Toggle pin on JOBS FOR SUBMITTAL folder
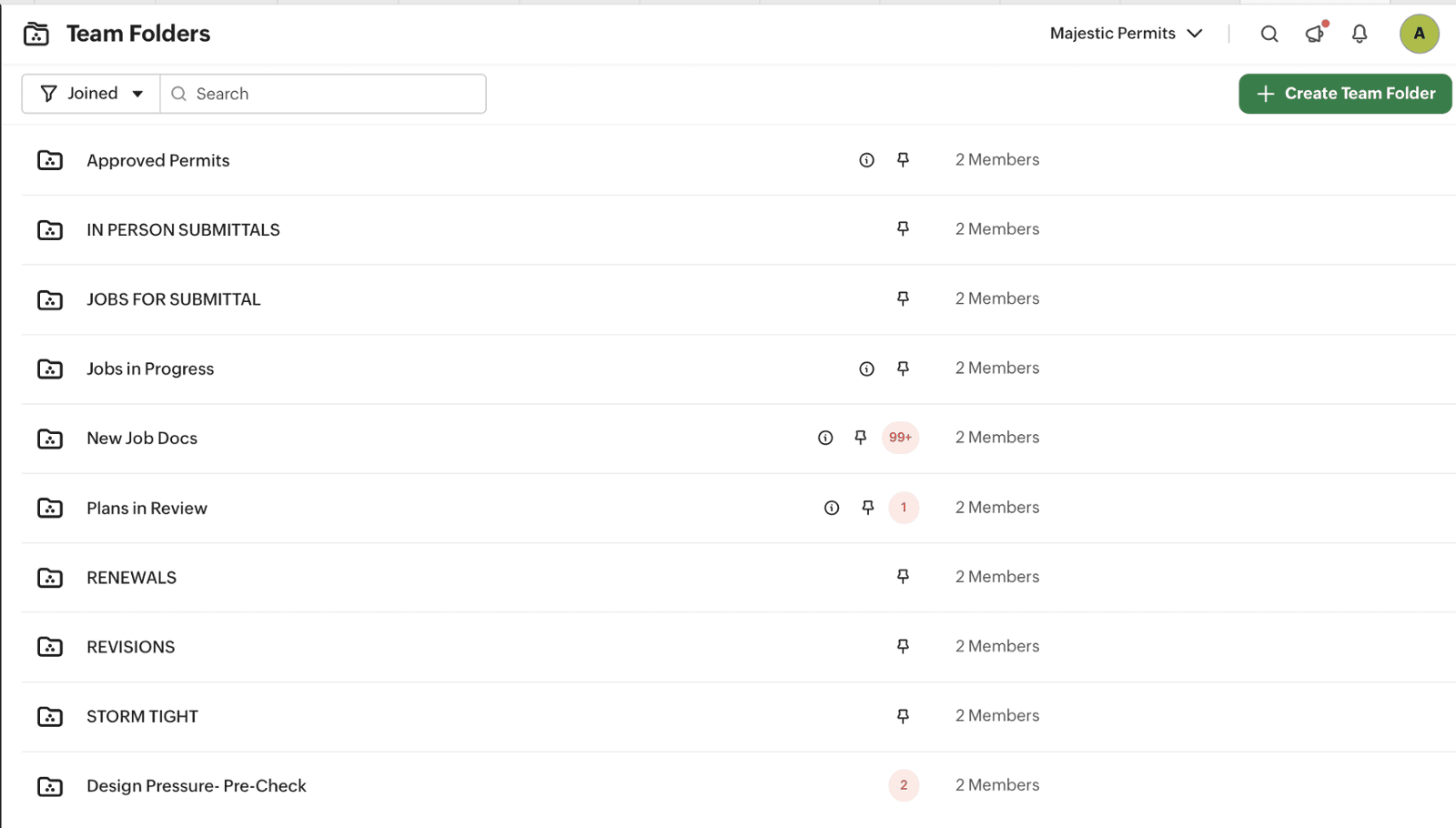 (x=903, y=298)
